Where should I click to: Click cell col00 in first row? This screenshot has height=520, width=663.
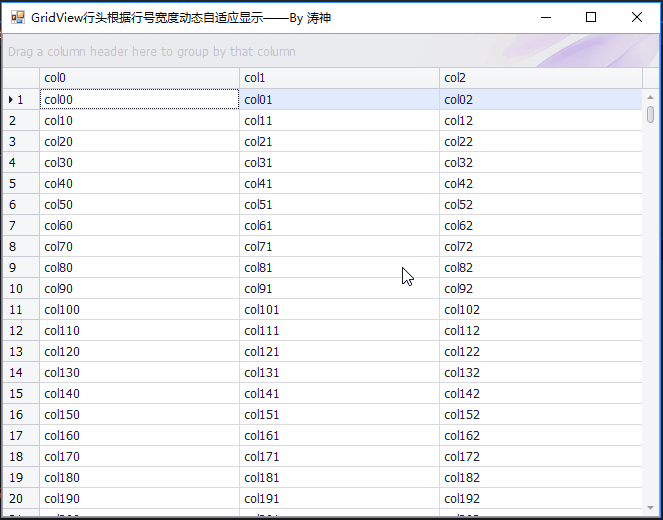coord(139,99)
